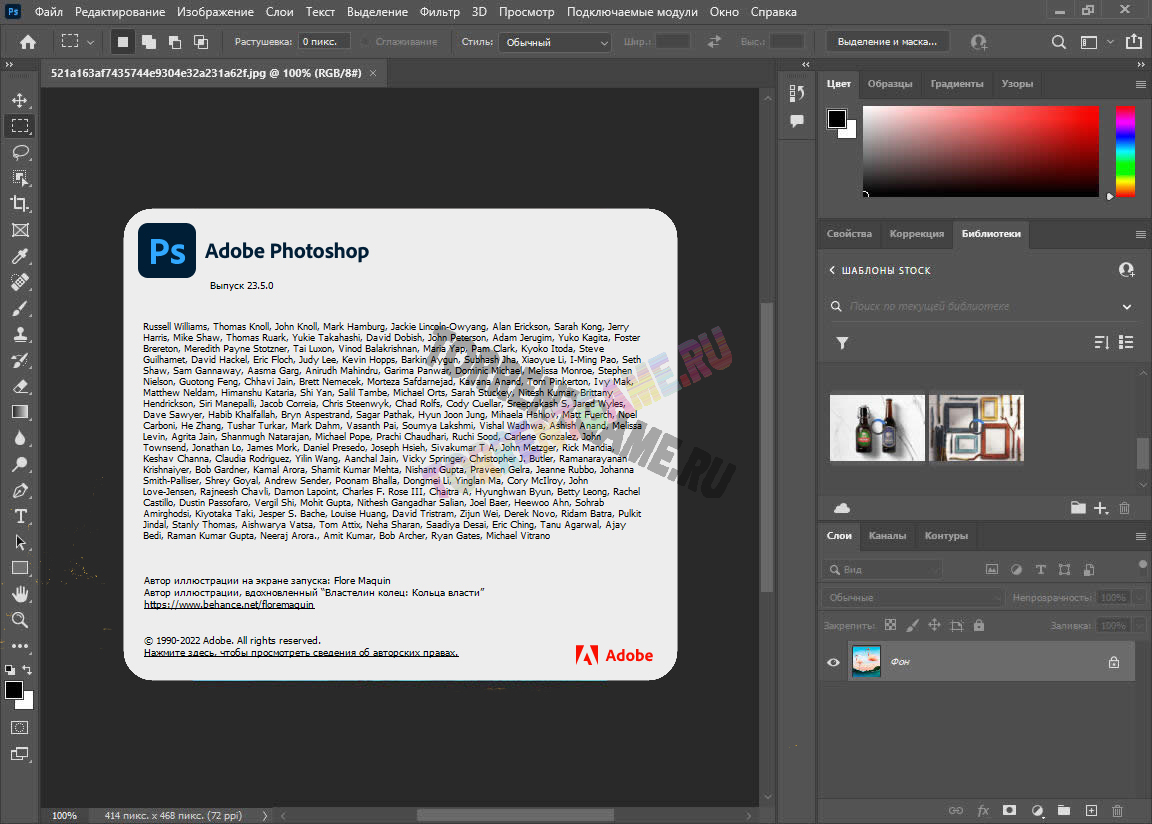Select the Lasso tool

[20, 152]
